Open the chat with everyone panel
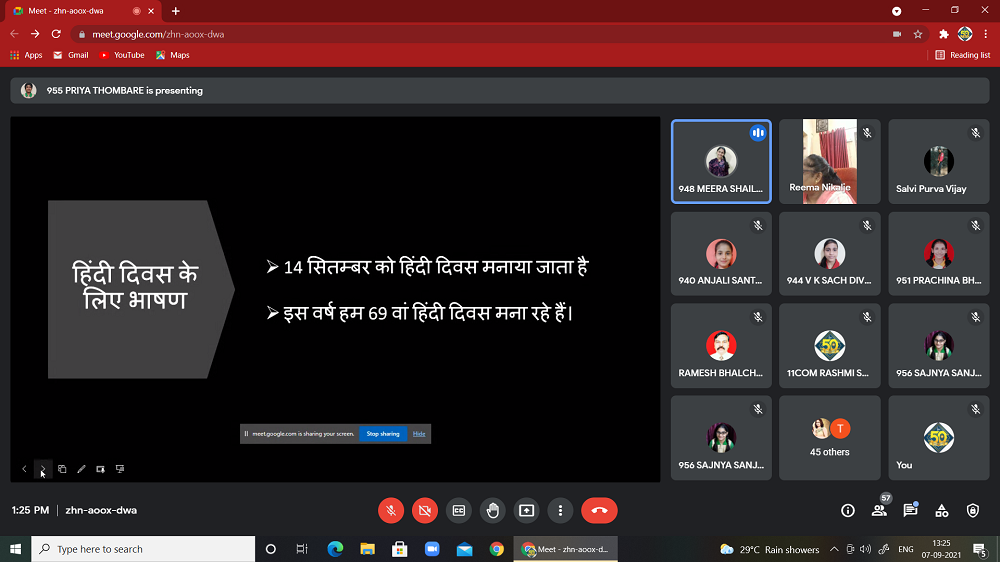This screenshot has height=562, width=1000. 910,510
